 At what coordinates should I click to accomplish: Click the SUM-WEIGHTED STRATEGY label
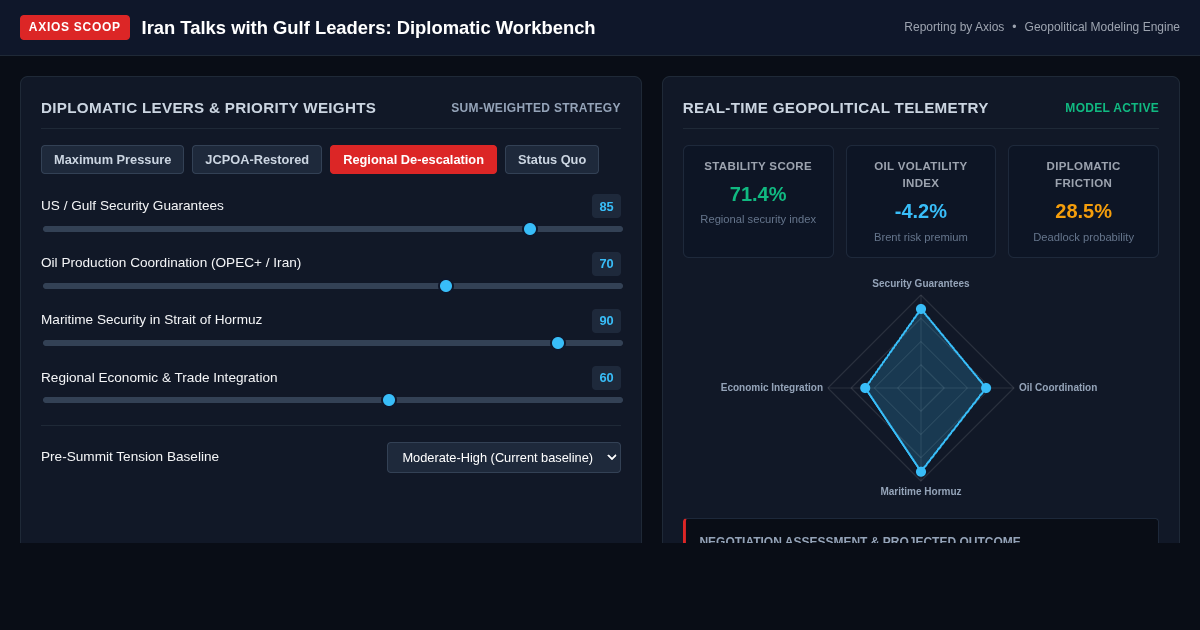click(536, 108)
